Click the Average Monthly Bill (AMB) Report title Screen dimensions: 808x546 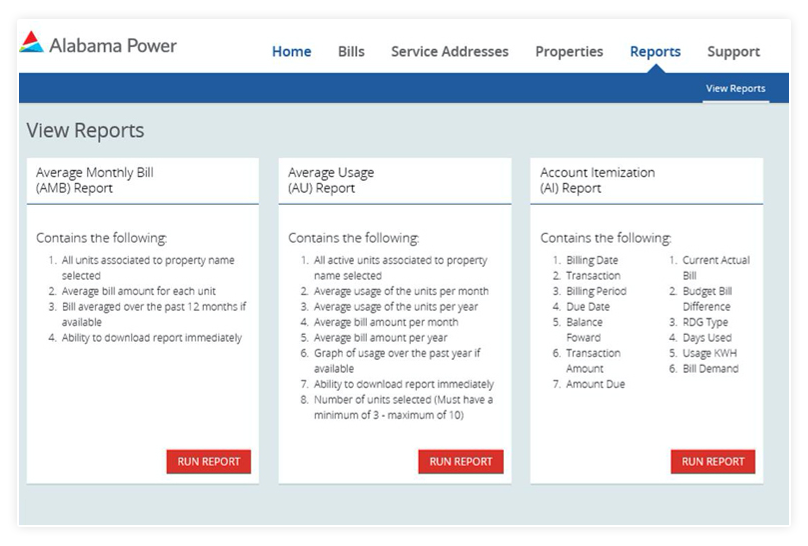[95, 180]
